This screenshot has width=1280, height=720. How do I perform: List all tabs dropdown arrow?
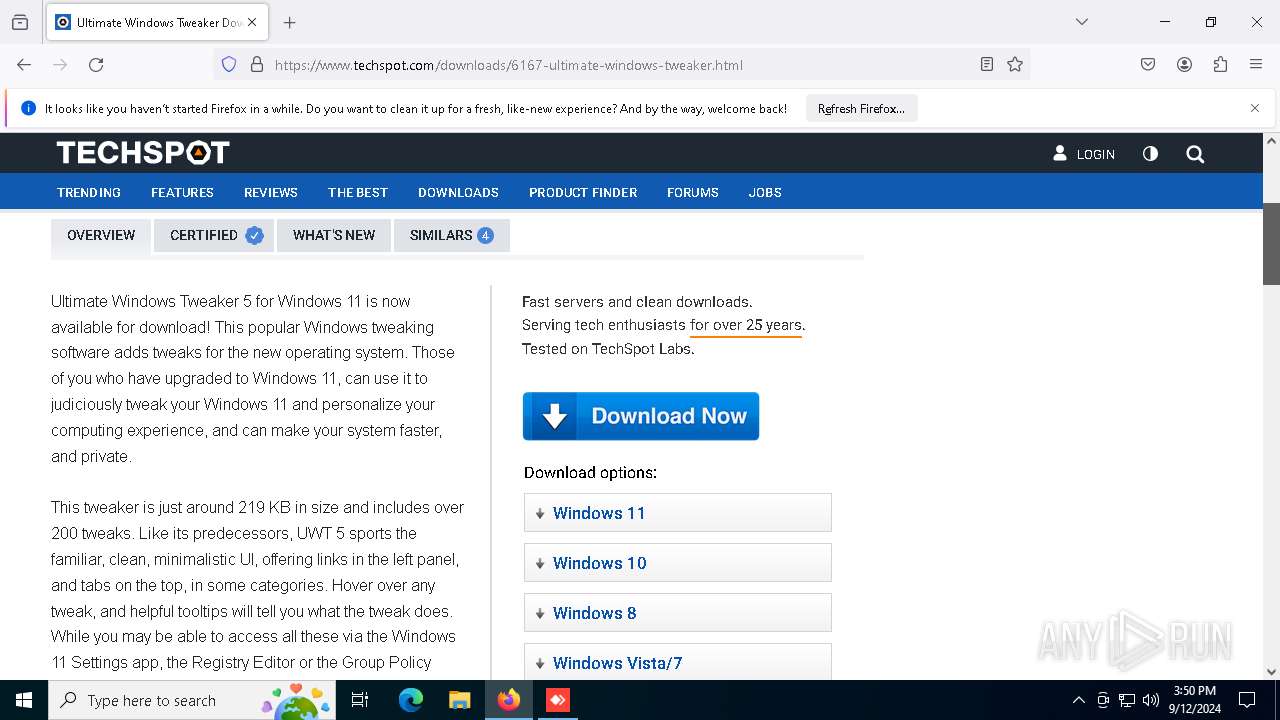tap(1081, 22)
